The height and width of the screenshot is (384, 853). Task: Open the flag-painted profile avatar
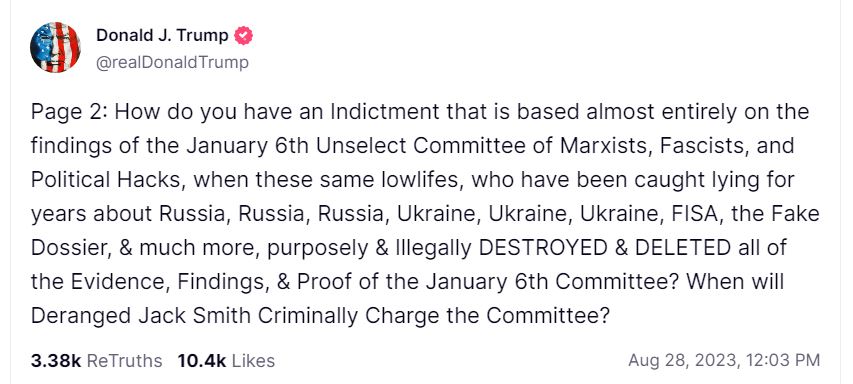pyautogui.click(x=55, y=48)
